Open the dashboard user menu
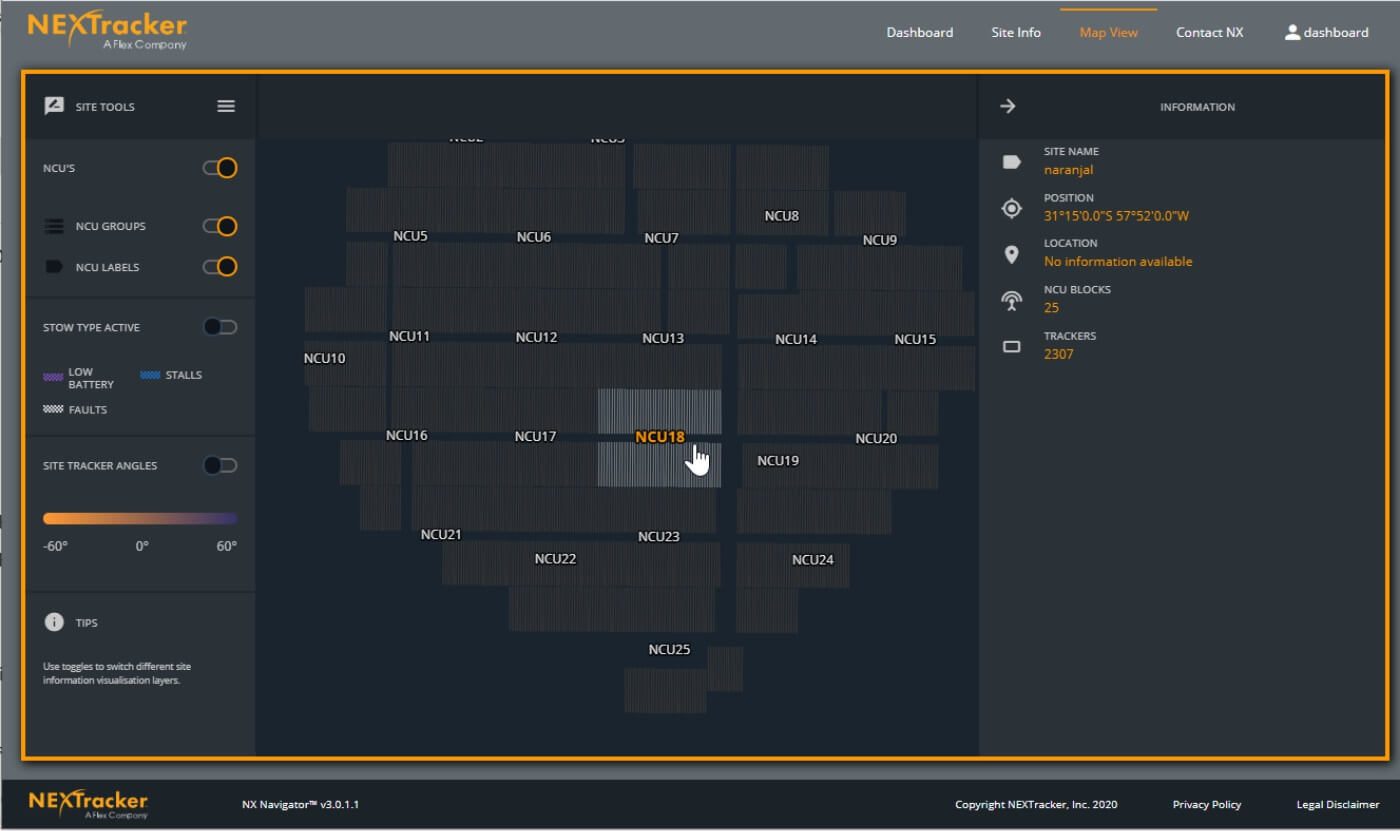This screenshot has width=1400, height=831. (1327, 32)
